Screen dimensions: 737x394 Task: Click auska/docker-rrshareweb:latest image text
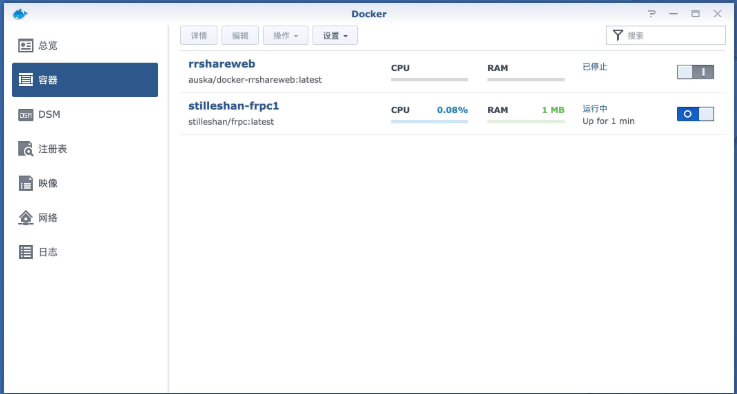point(255,80)
